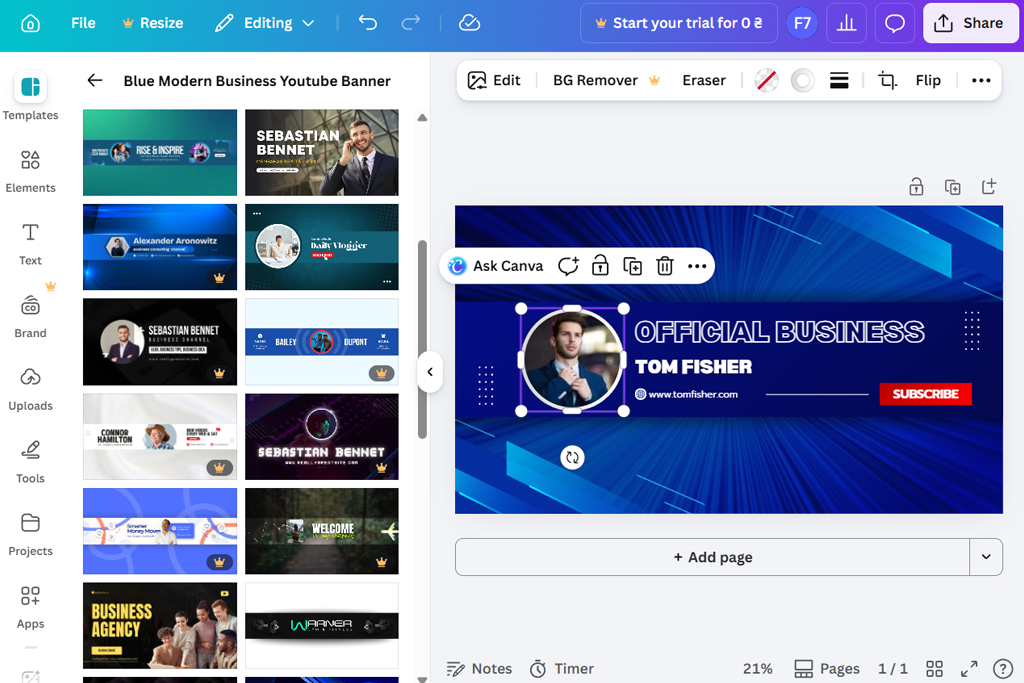Lock page icon above canvas
Viewport: 1024px width, 683px height.
click(x=916, y=187)
